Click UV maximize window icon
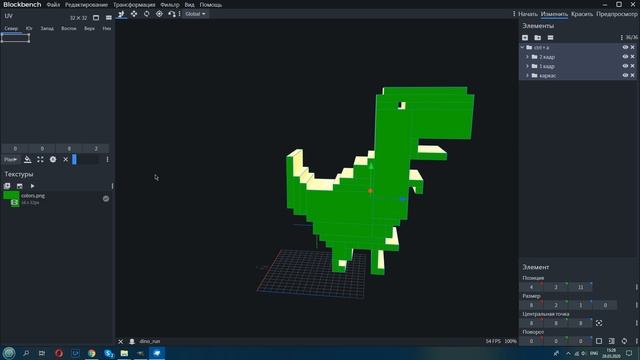This screenshot has width=640, height=360. (x=96, y=18)
